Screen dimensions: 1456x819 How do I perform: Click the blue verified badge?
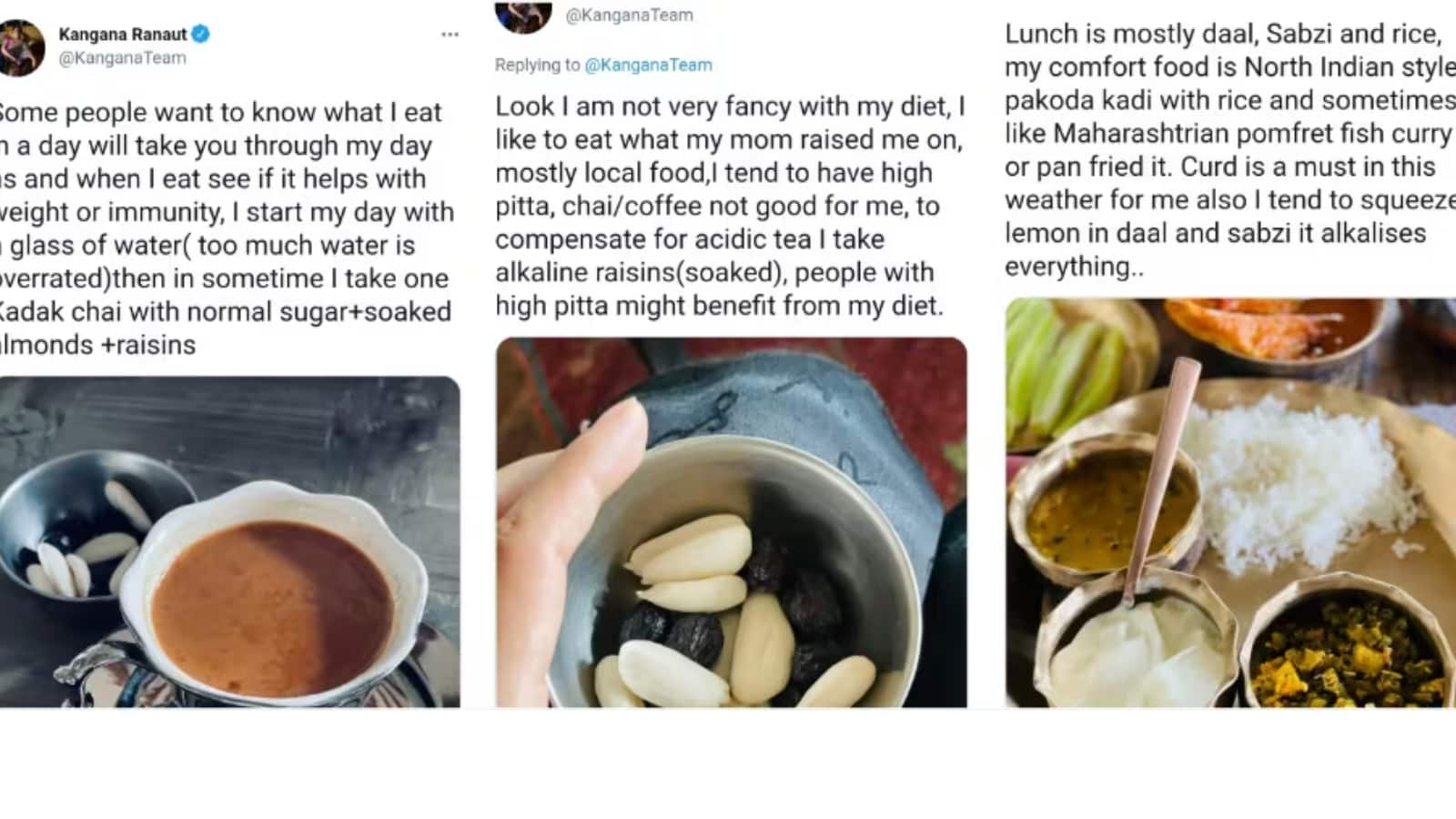[x=201, y=35]
